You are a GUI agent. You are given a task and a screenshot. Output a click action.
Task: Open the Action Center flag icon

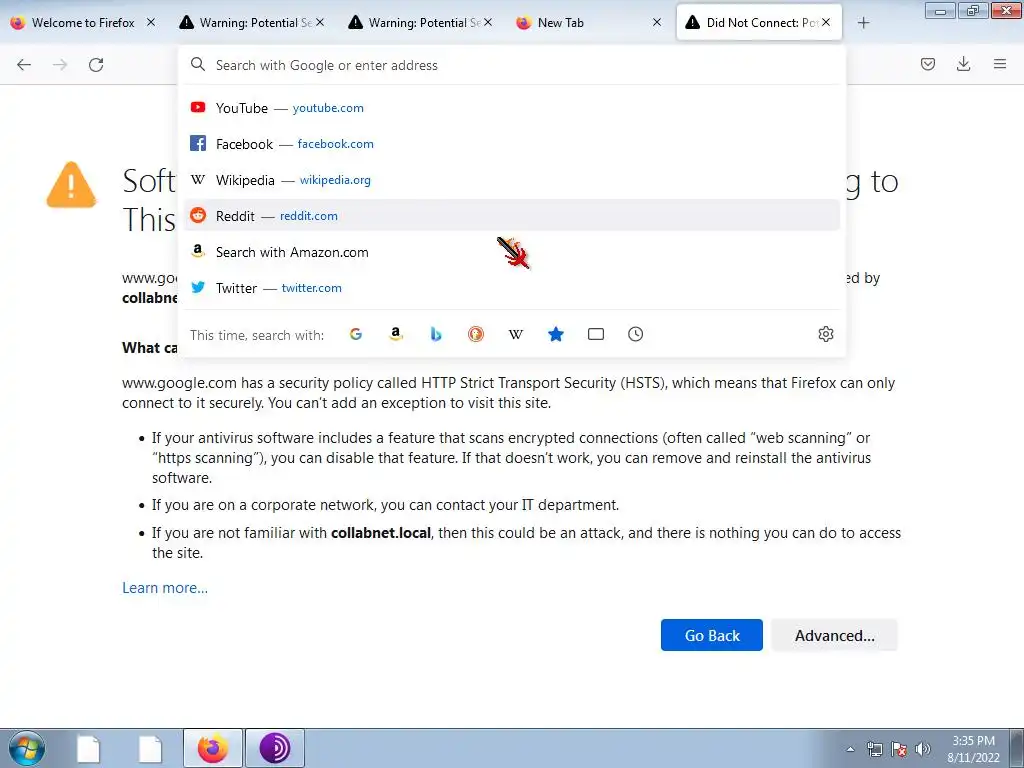[x=899, y=749]
